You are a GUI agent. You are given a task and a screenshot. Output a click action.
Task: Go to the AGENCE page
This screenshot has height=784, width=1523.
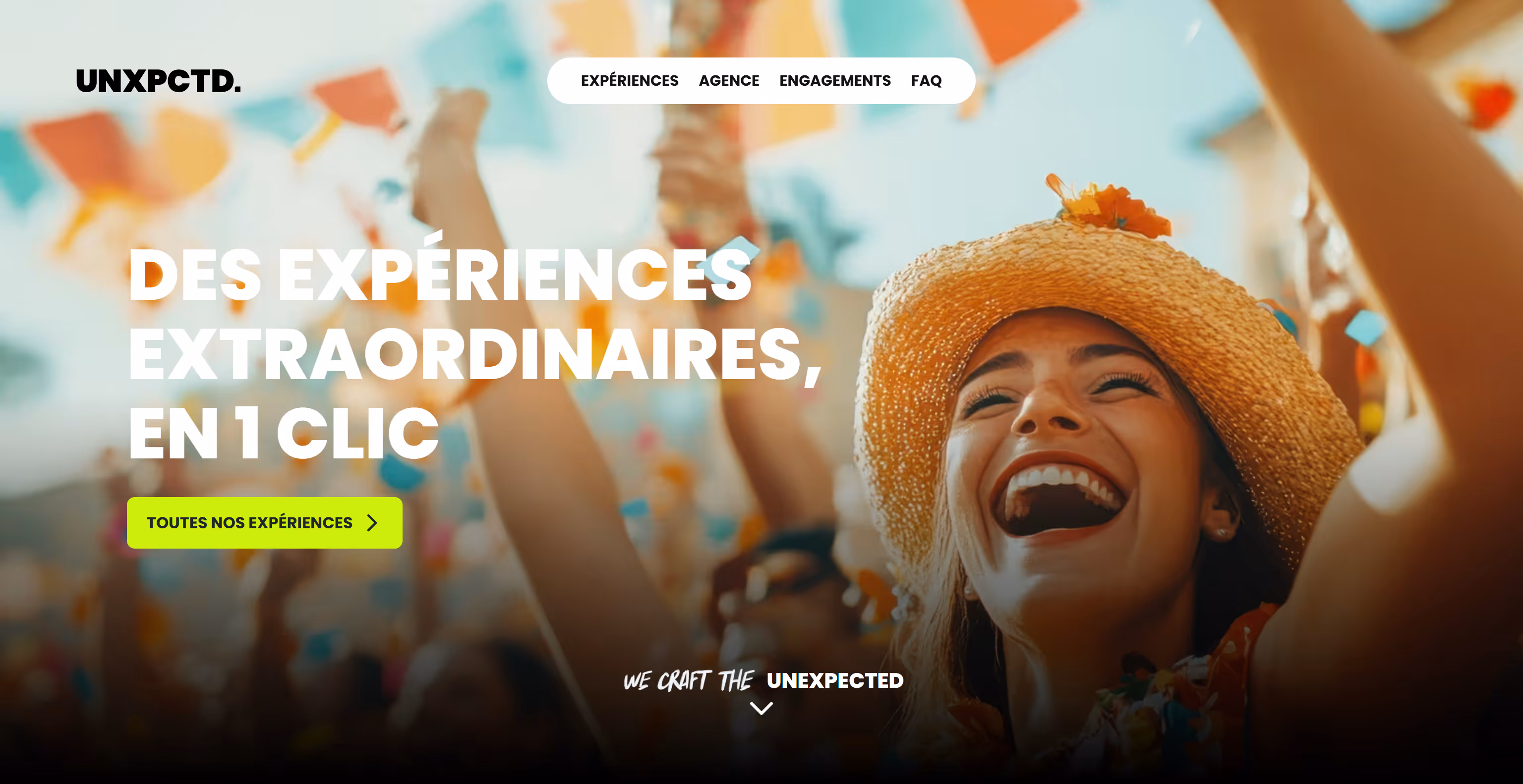[x=728, y=80]
